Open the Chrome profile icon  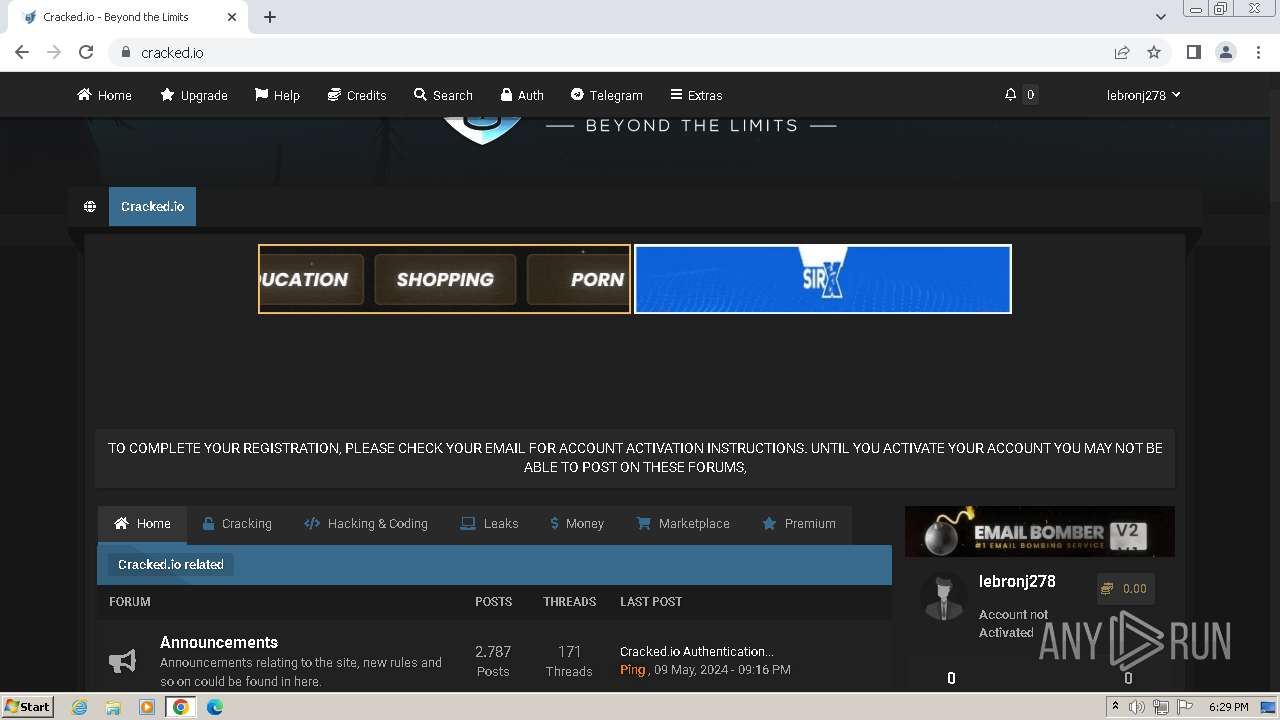1226,52
